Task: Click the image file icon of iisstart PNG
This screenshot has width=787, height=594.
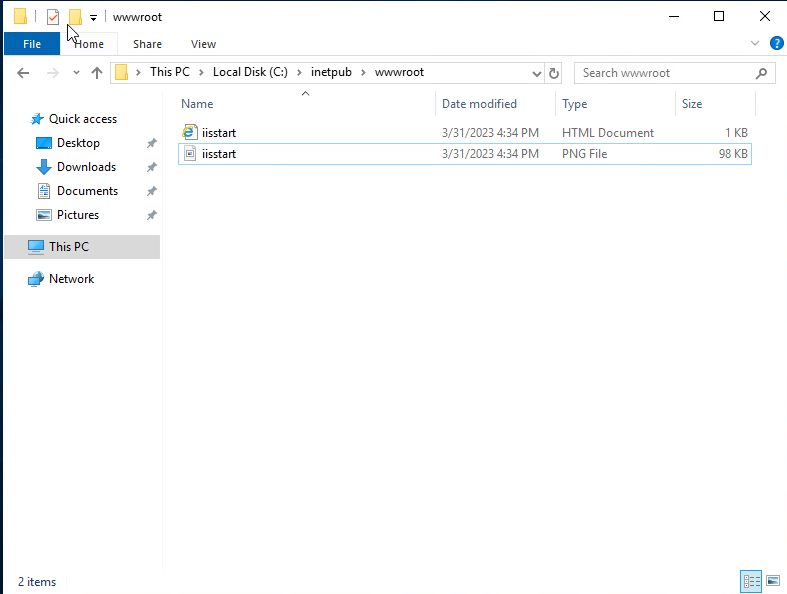Action: pos(190,154)
